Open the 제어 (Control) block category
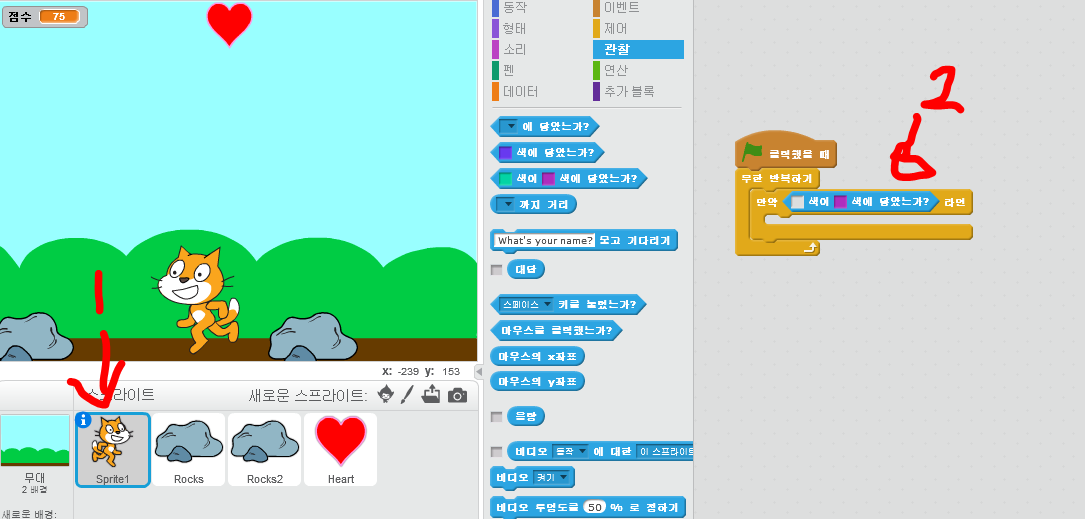 tap(616, 28)
